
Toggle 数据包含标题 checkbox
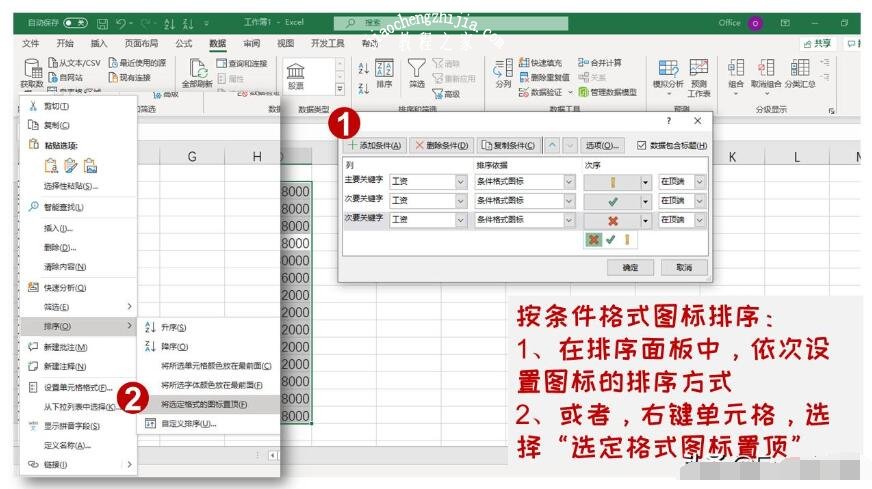pos(641,145)
